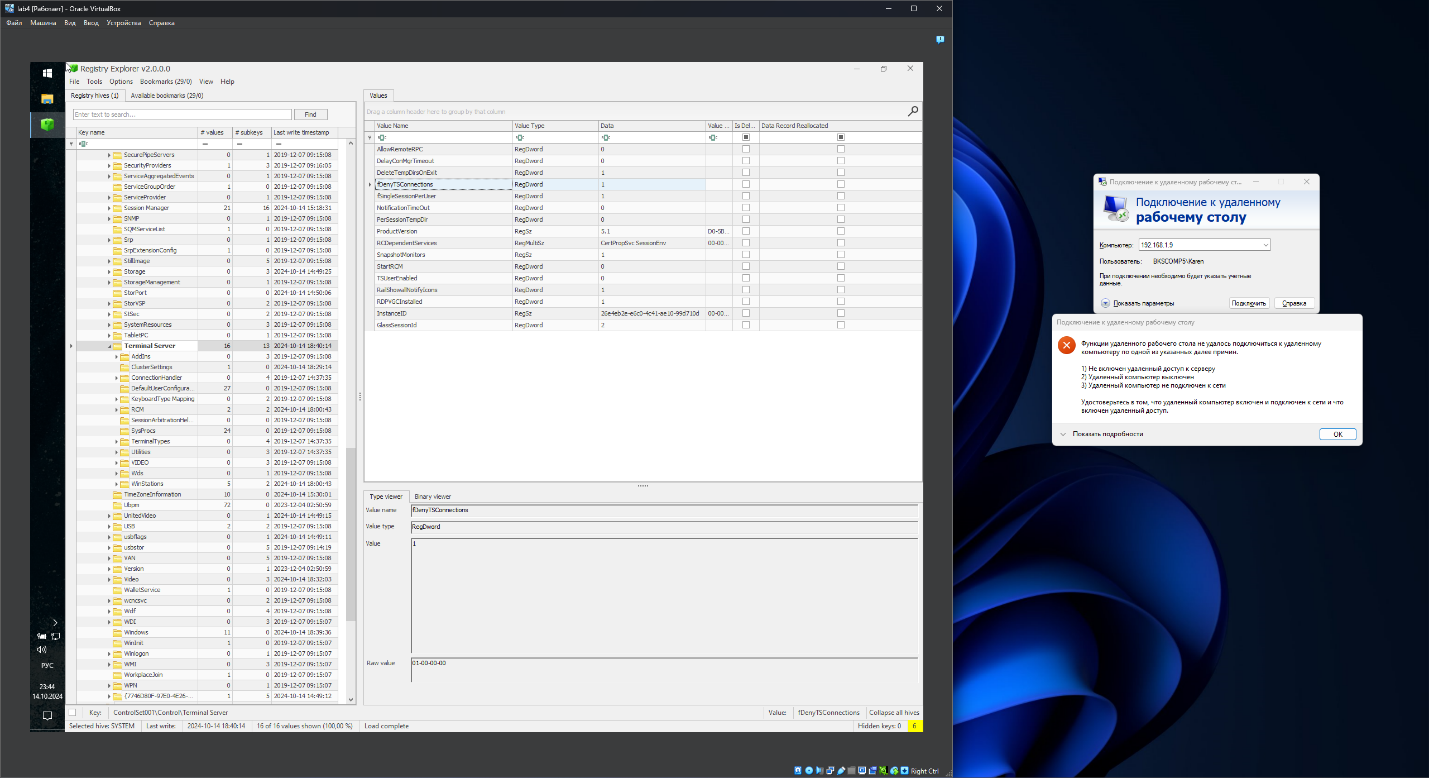Image resolution: width=1429 pixels, height=778 pixels.
Task: Open the Bookmarks (29/0) menu
Action: pyautogui.click(x=166, y=82)
